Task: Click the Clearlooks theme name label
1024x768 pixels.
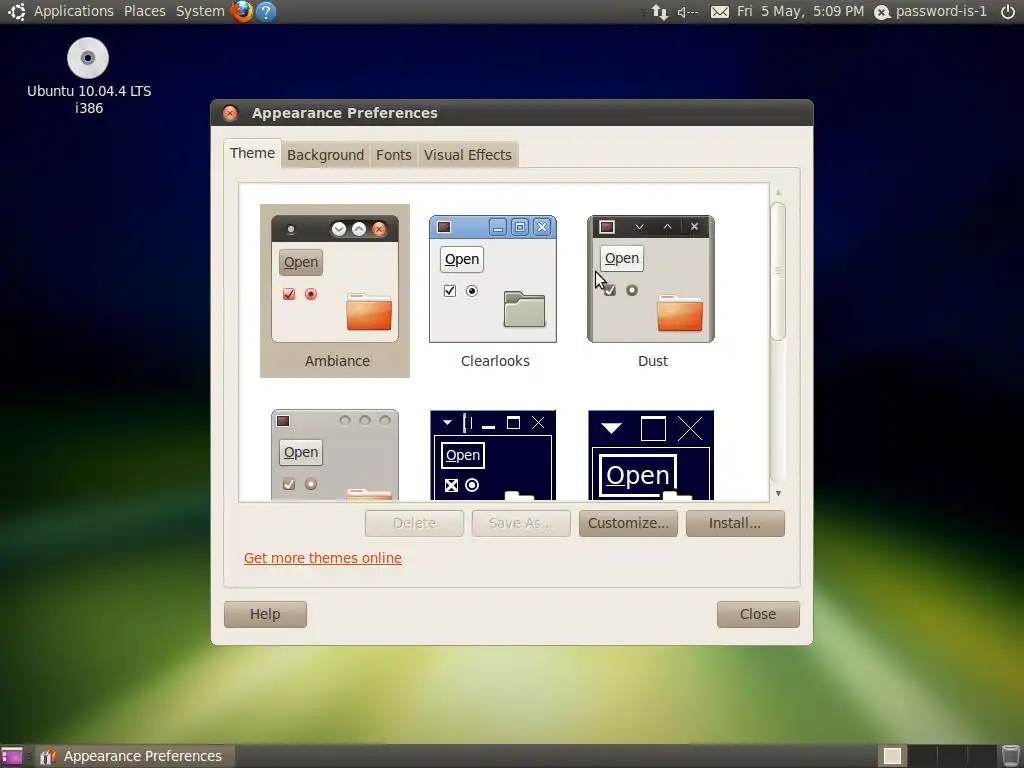Action: click(x=495, y=360)
